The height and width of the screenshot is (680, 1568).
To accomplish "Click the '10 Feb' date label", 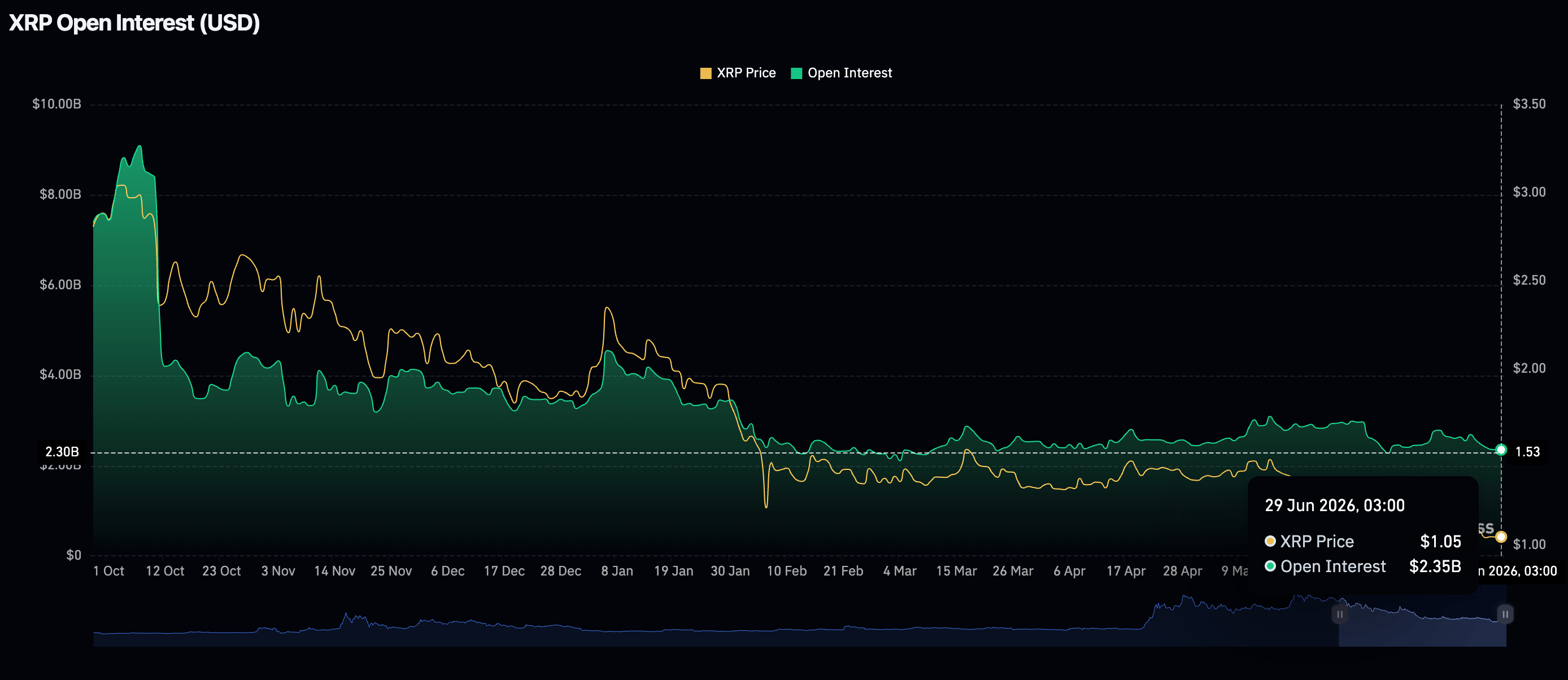I will (x=787, y=571).
